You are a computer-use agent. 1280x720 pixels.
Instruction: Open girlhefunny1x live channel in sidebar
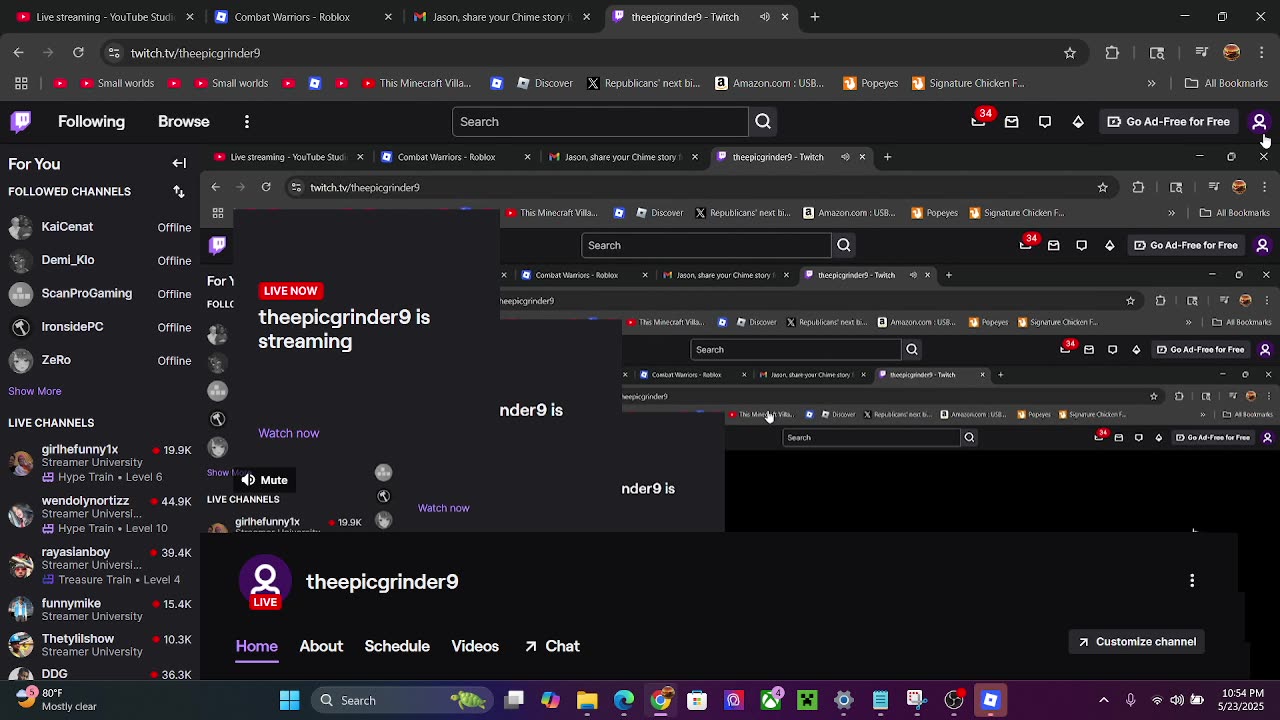point(99,463)
